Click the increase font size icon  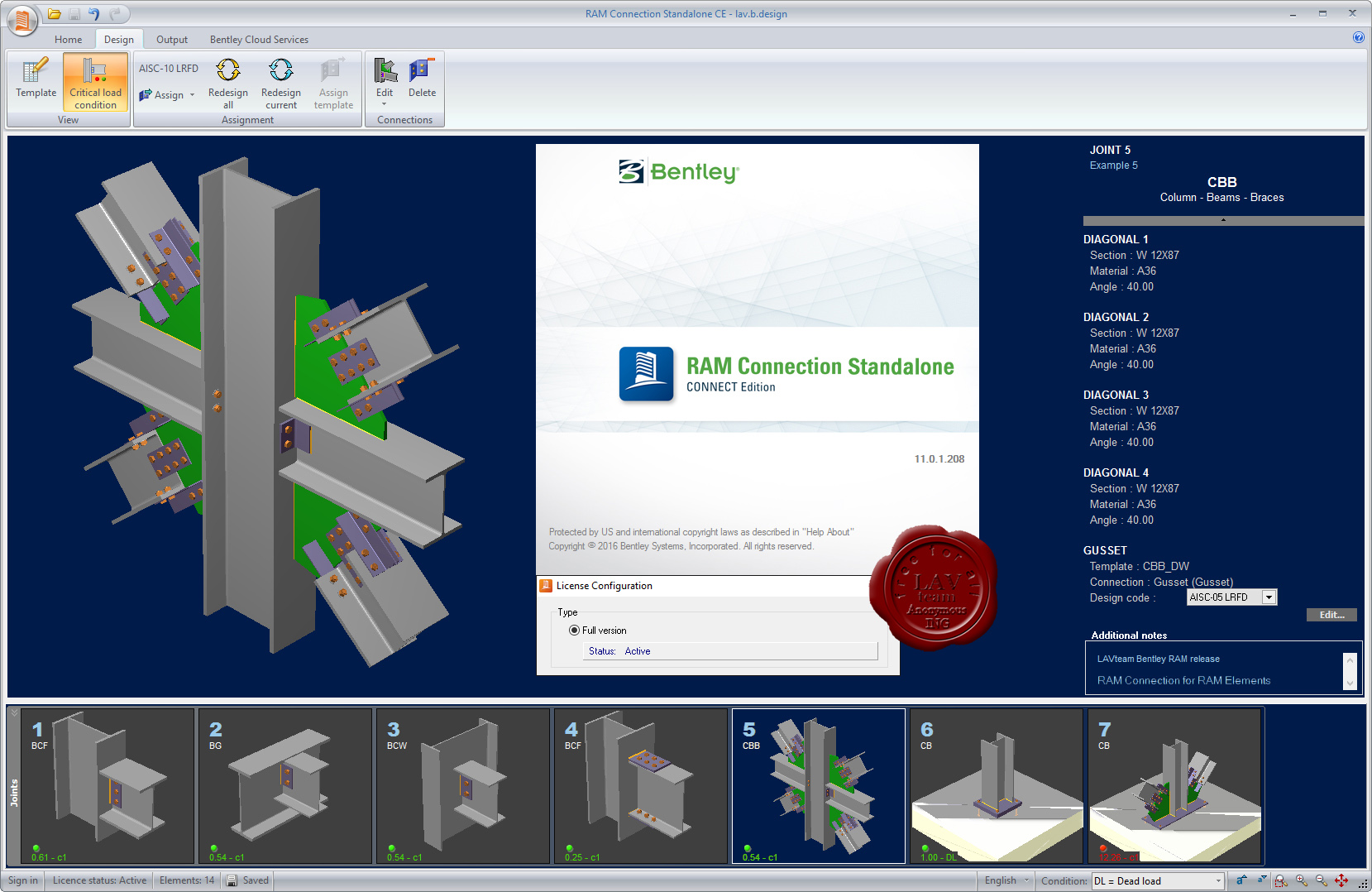[1241, 880]
